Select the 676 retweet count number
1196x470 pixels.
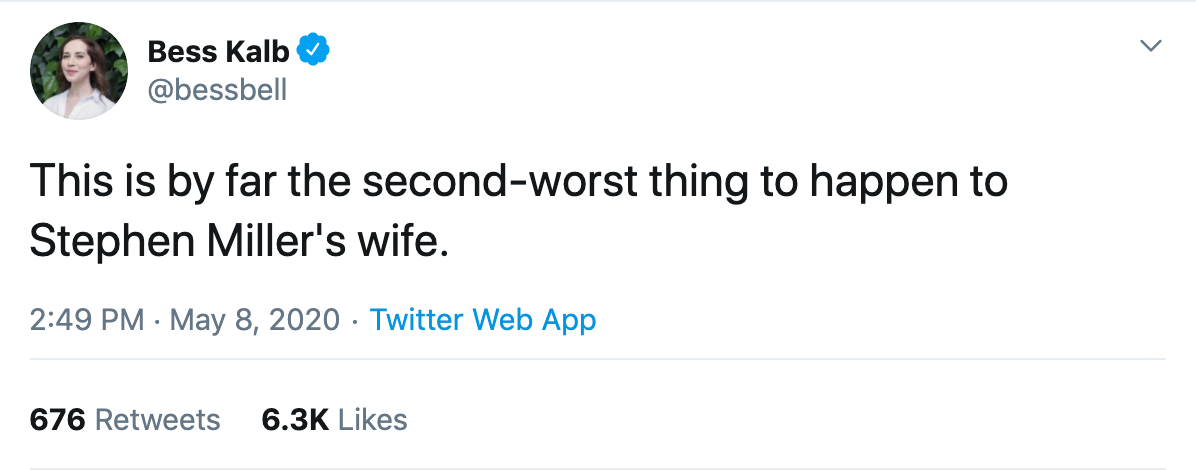click(58, 419)
